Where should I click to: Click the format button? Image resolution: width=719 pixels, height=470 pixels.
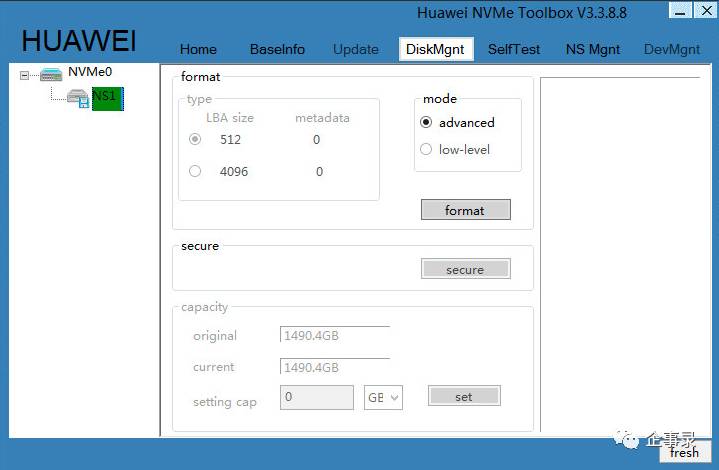coord(465,210)
